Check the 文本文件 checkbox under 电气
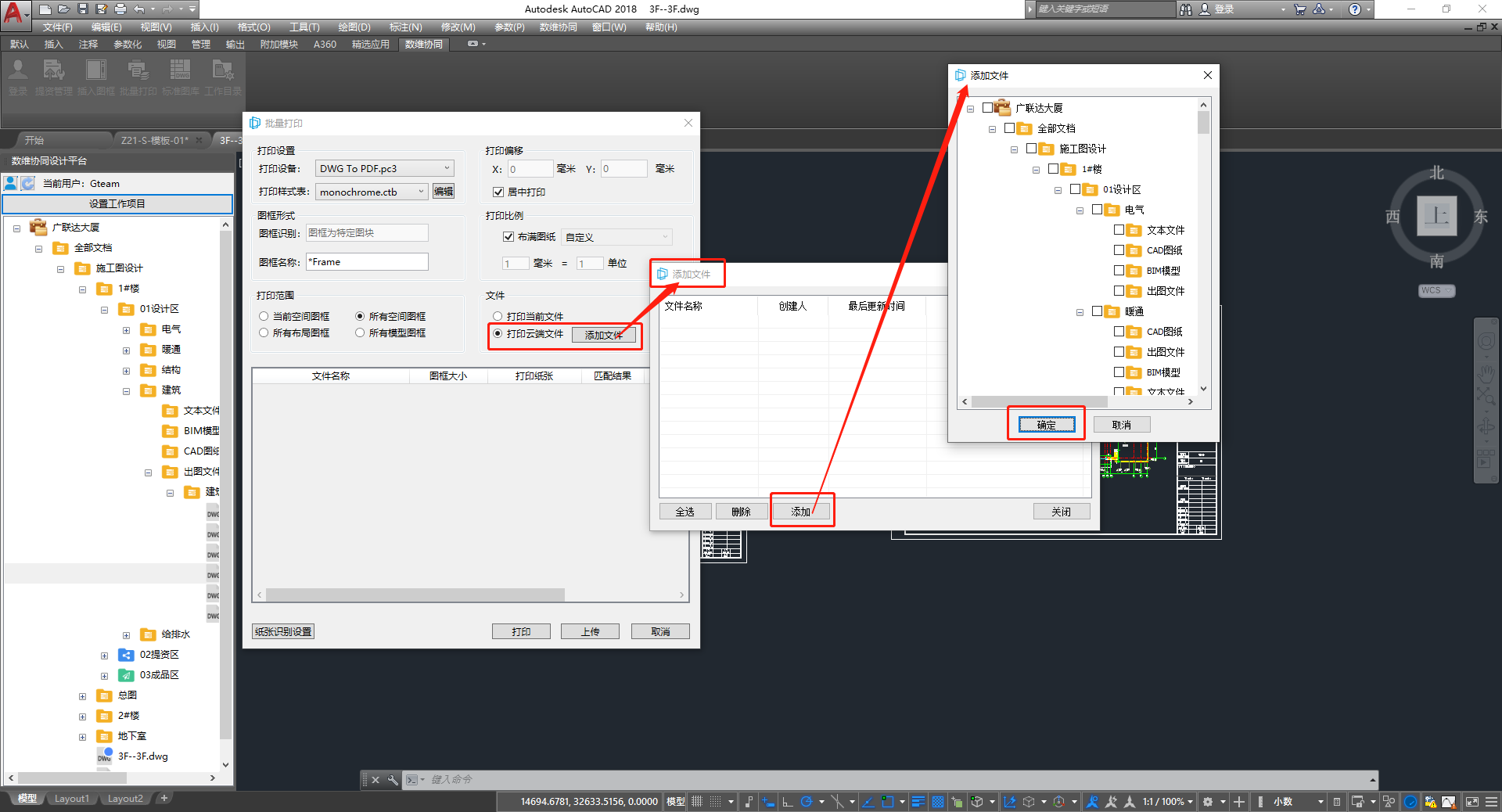This screenshot has width=1502, height=812. [x=1119, y=229]
